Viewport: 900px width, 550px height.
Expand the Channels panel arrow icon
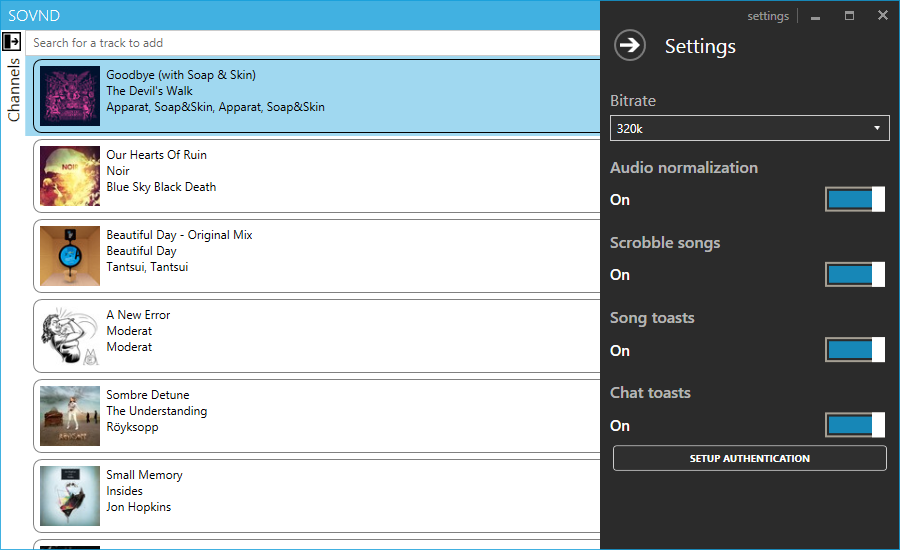click(x=12, y=42)
